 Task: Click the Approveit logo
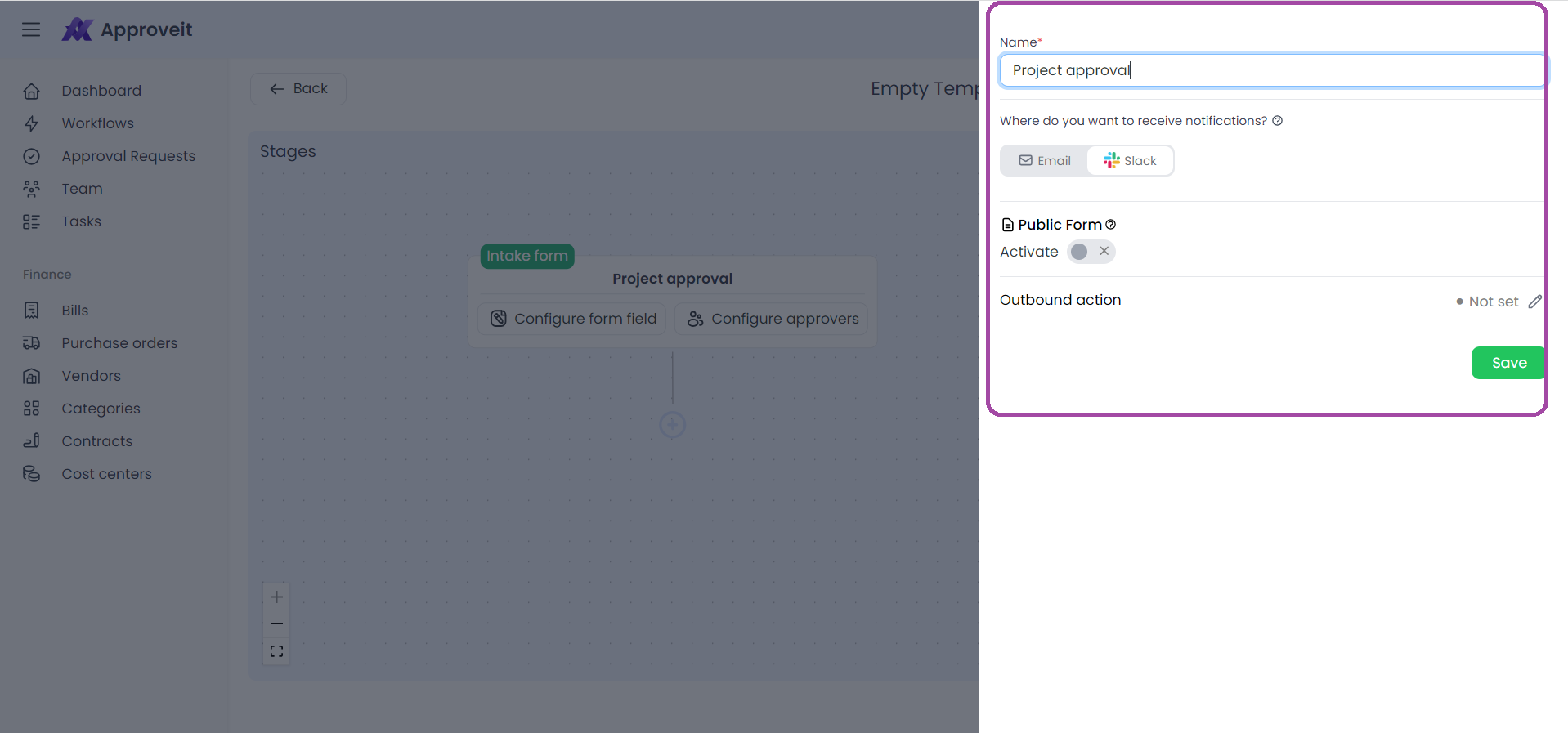click(x=128, y=29)
